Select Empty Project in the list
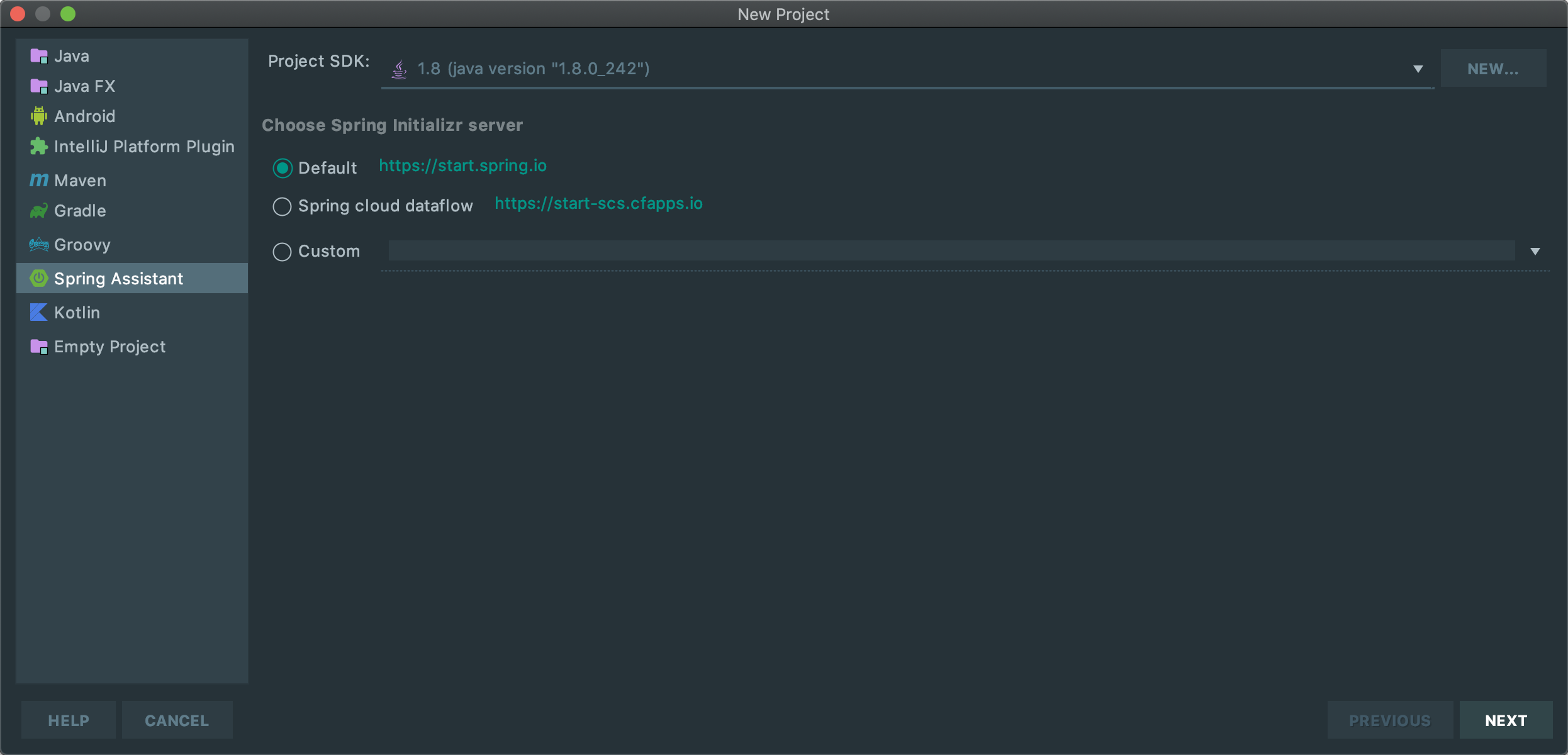 109,347
